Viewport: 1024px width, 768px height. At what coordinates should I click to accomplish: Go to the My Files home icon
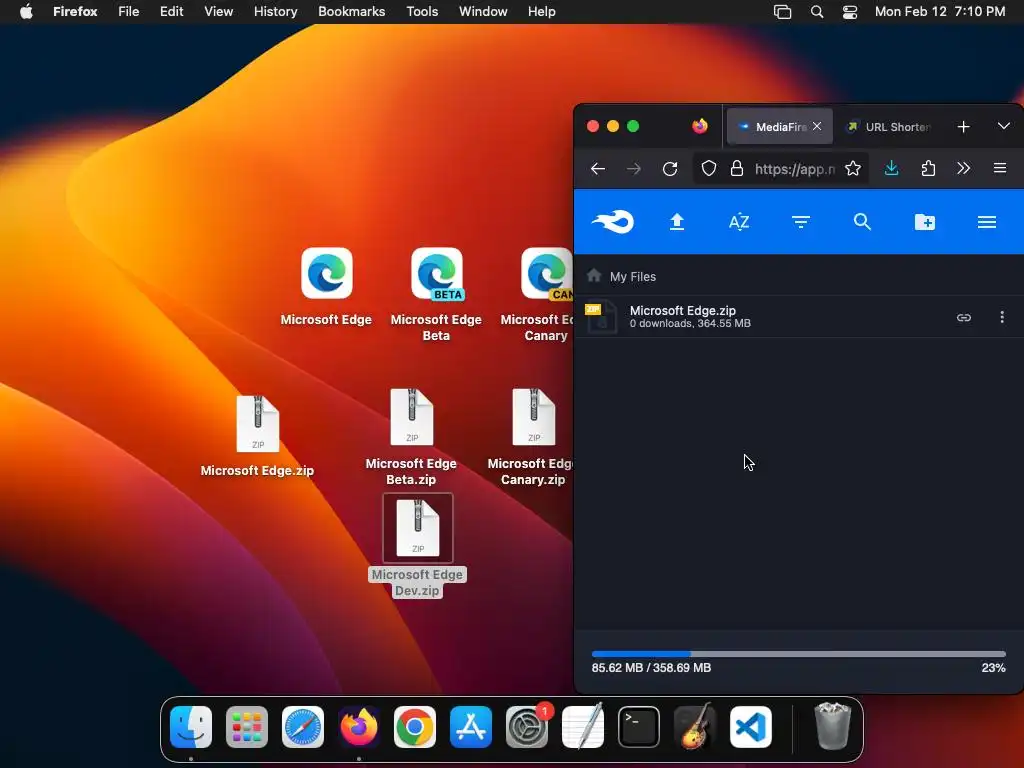594,276
